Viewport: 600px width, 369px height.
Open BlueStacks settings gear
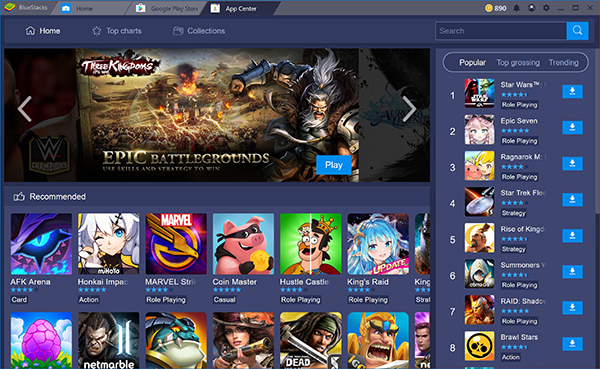pyautogui.click(x=546, y=8)
